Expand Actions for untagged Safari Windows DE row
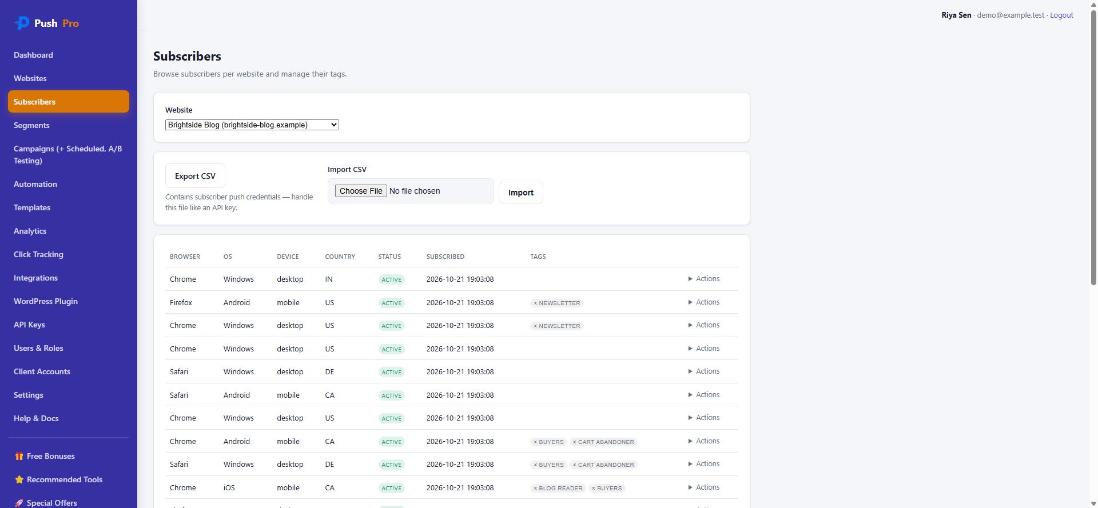Viewport: 1098px width, 508px height. tap(703, 371)
